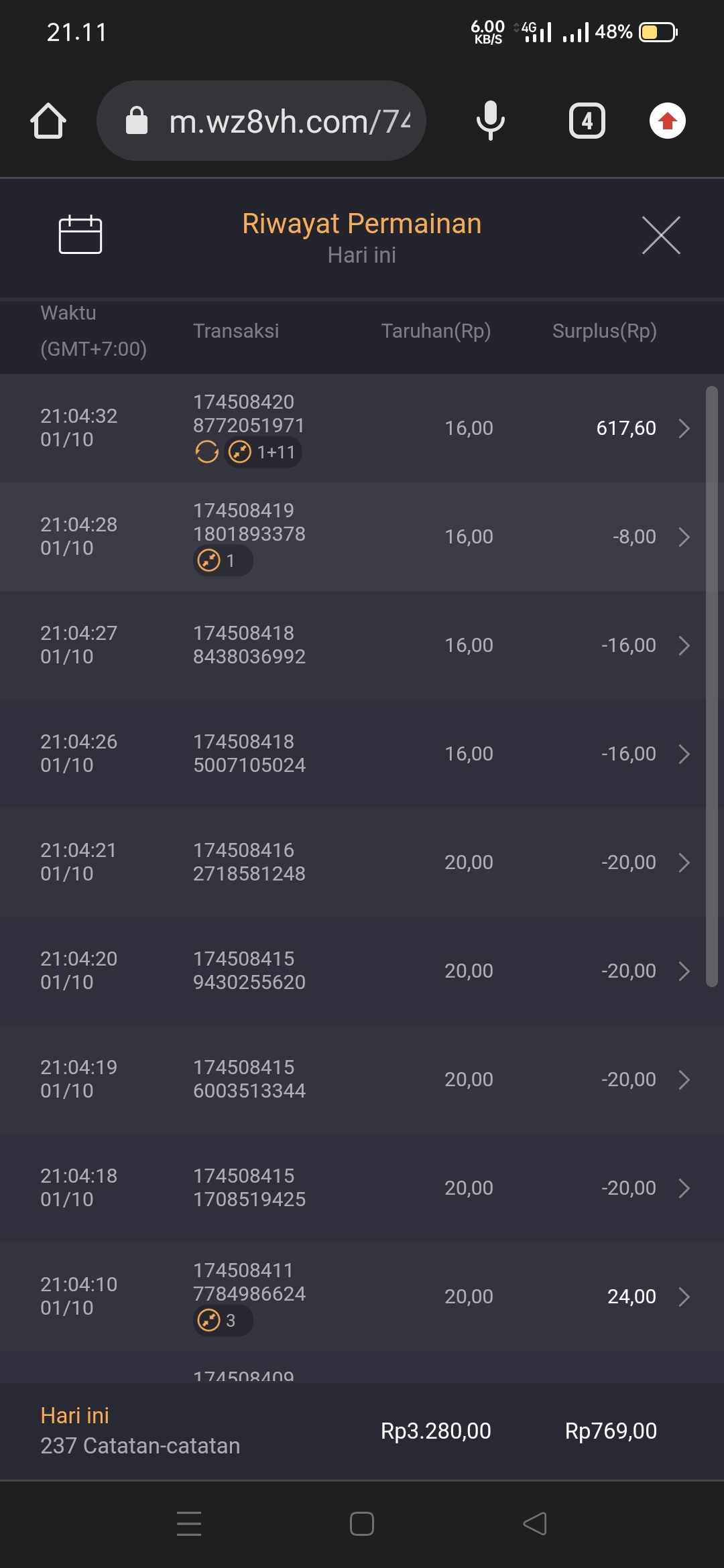
Task: Tap the Waktu column header
Action: pyautogui.click(x=68, y=313)
